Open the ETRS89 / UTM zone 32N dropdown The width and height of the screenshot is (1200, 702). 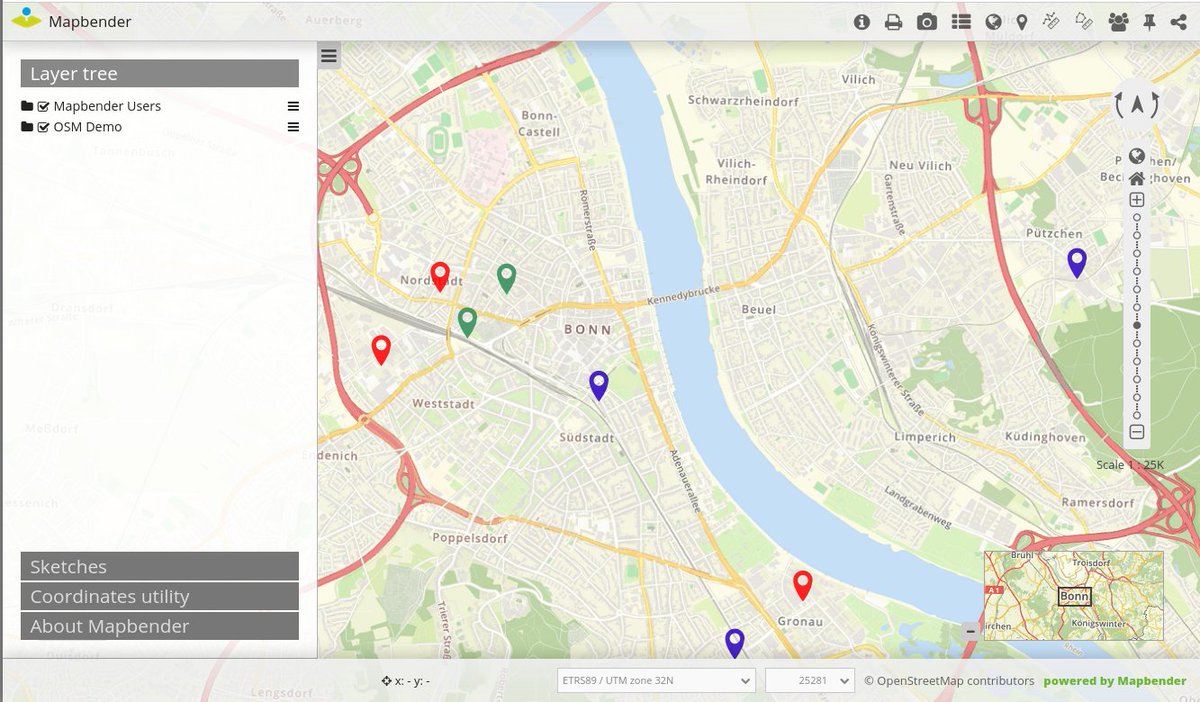click(656, 681)
